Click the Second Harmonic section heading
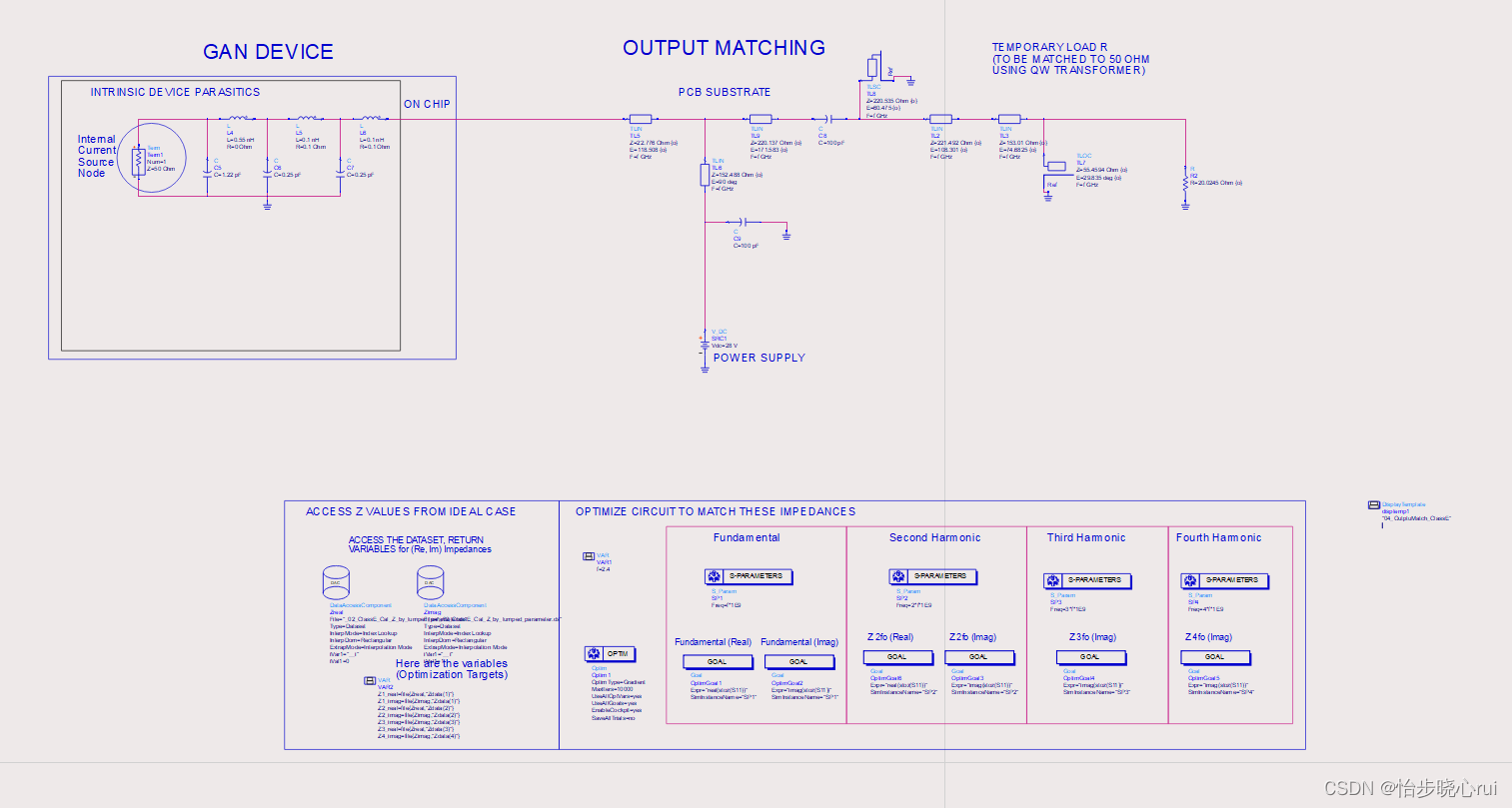 point(935,537)
